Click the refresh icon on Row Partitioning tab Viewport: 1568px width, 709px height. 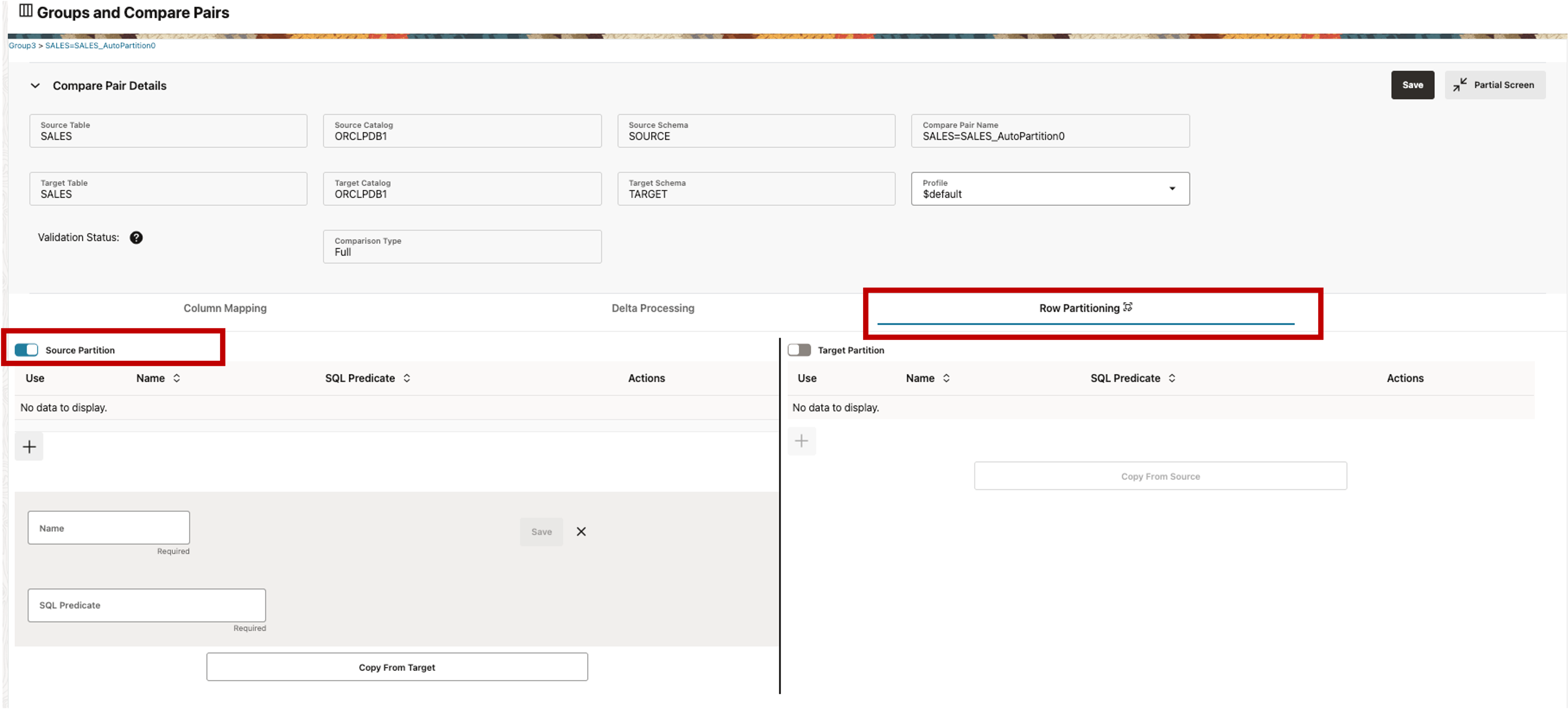tap(1128, 307)
